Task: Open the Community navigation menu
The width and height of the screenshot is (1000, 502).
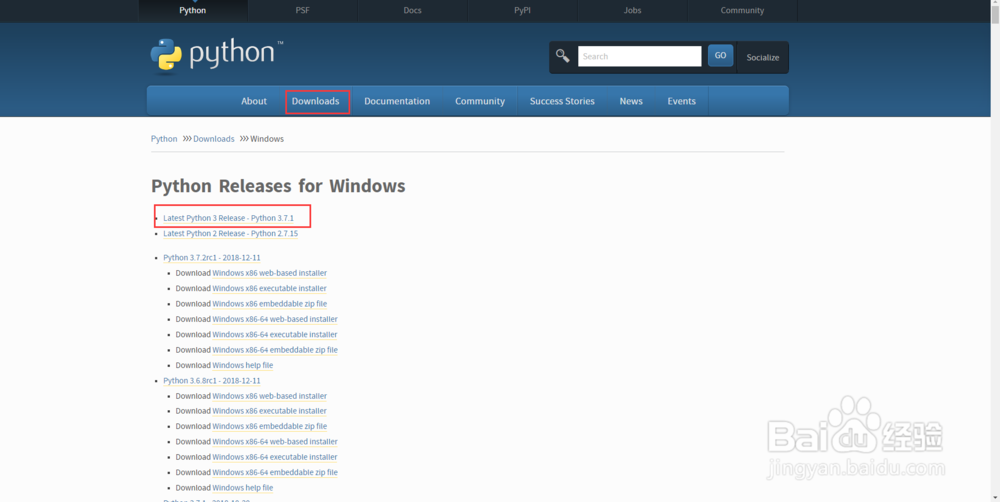Action: tap(480, 101)
